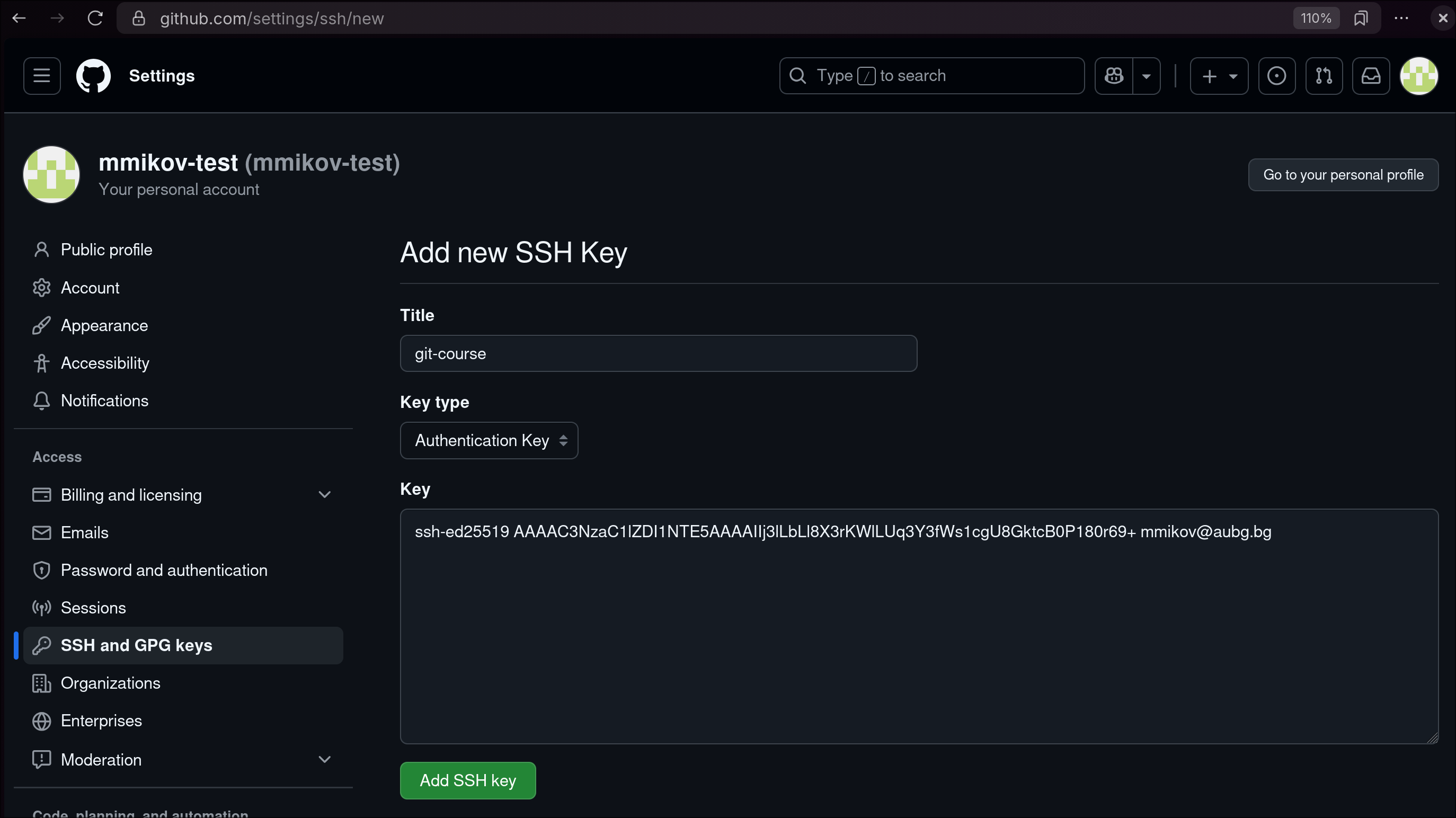
Task: Expand Billing and licensing section
Action: point(324,495)
